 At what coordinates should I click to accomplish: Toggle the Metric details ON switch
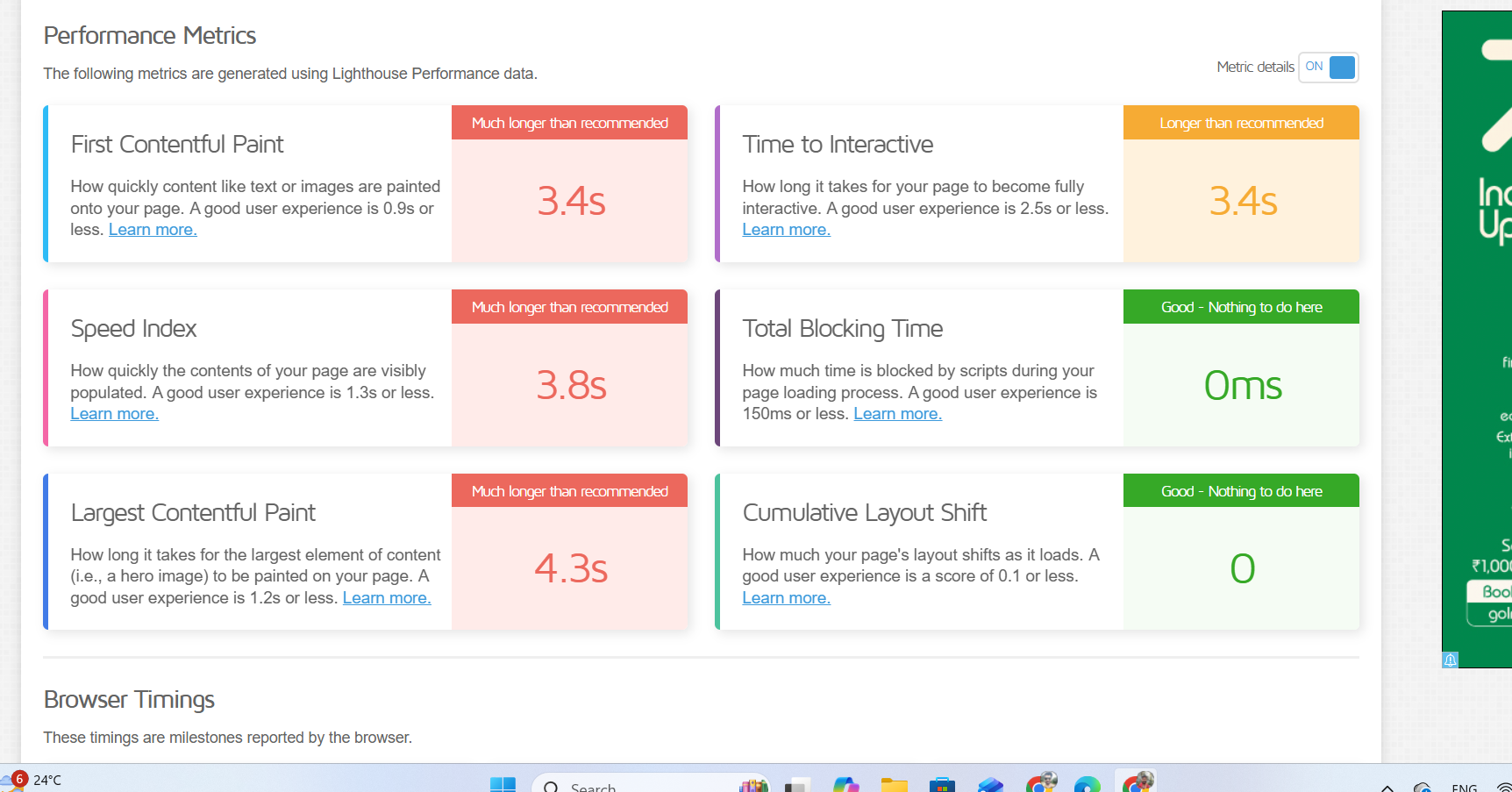coord(1328,68)
